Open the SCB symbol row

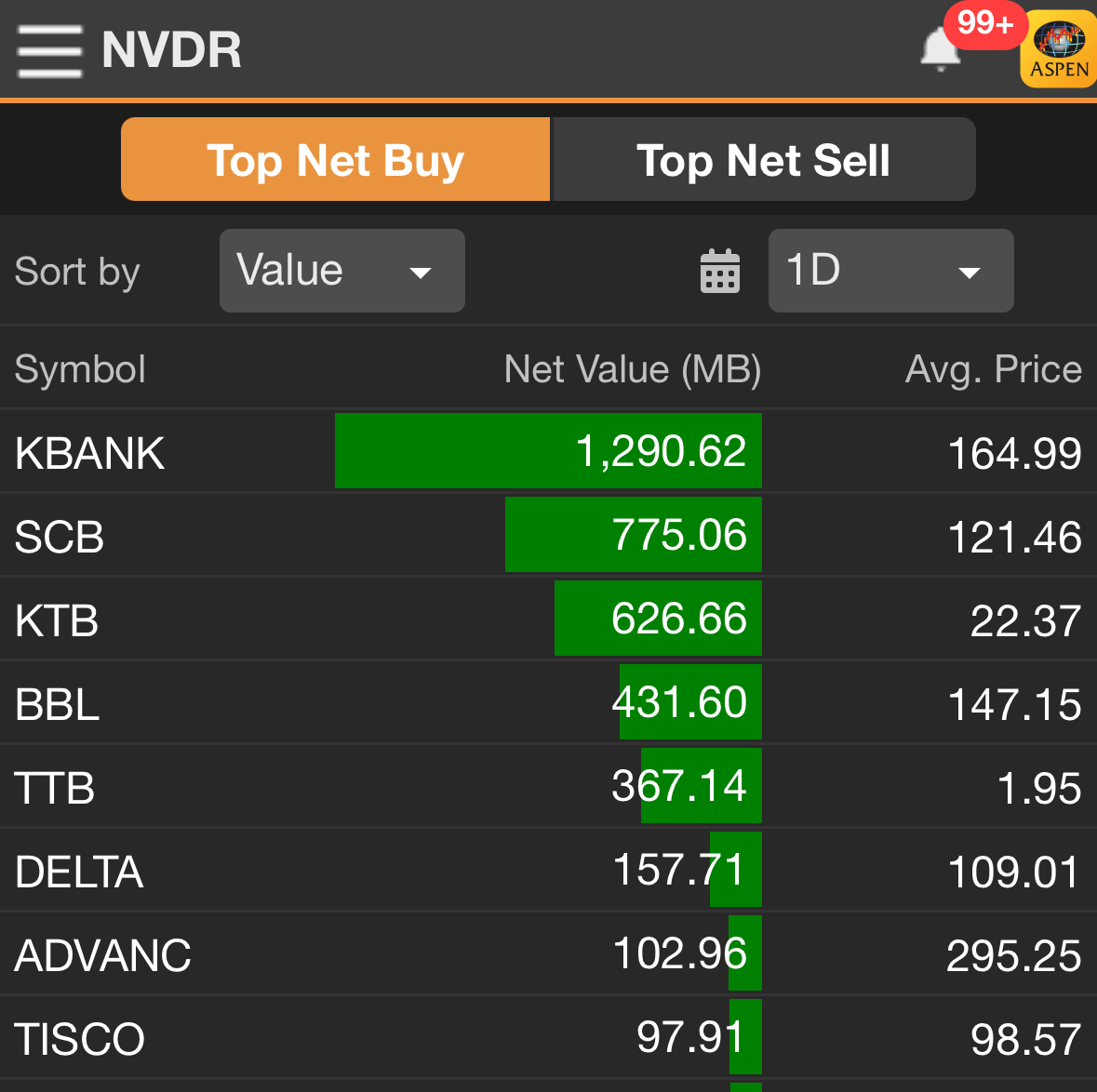pyautogui.click(x=60, y=537)
